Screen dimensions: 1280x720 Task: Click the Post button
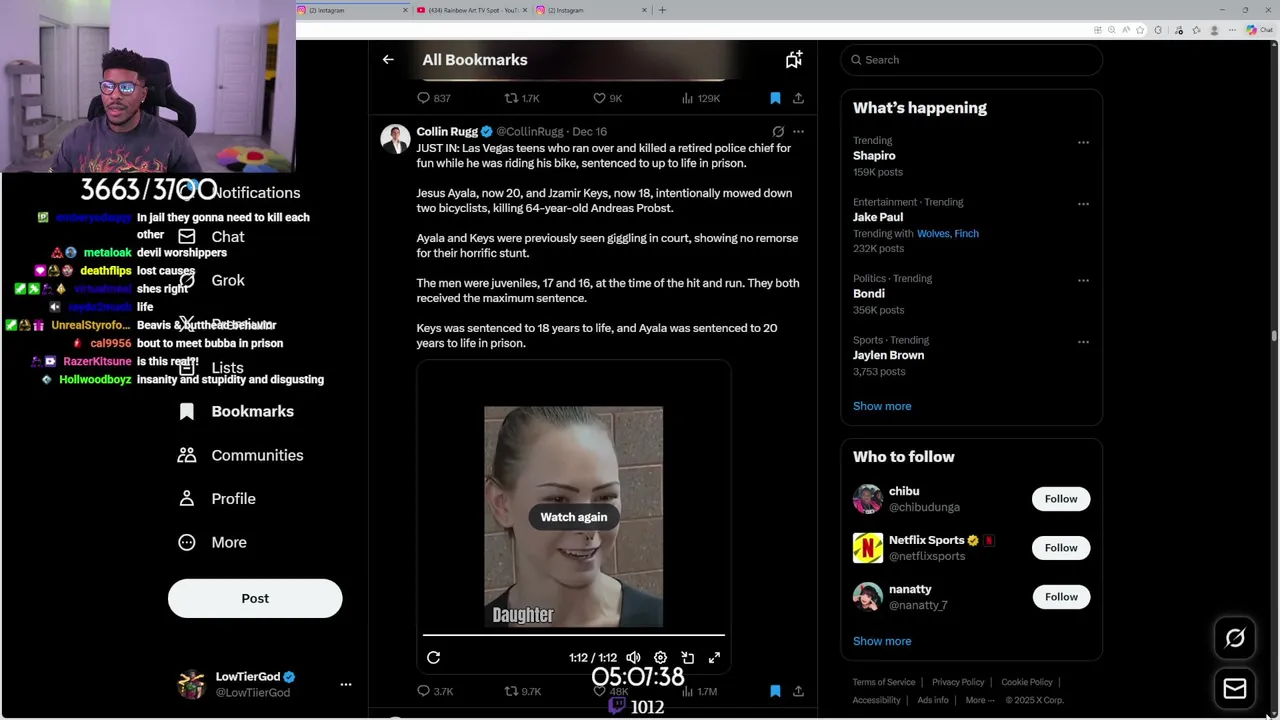[x=255, y=598]
